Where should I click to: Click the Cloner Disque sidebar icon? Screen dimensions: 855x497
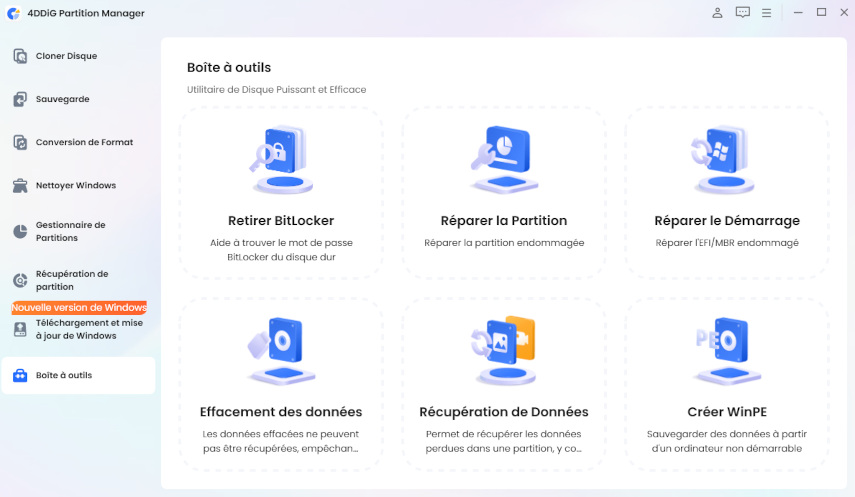[20, 56]
